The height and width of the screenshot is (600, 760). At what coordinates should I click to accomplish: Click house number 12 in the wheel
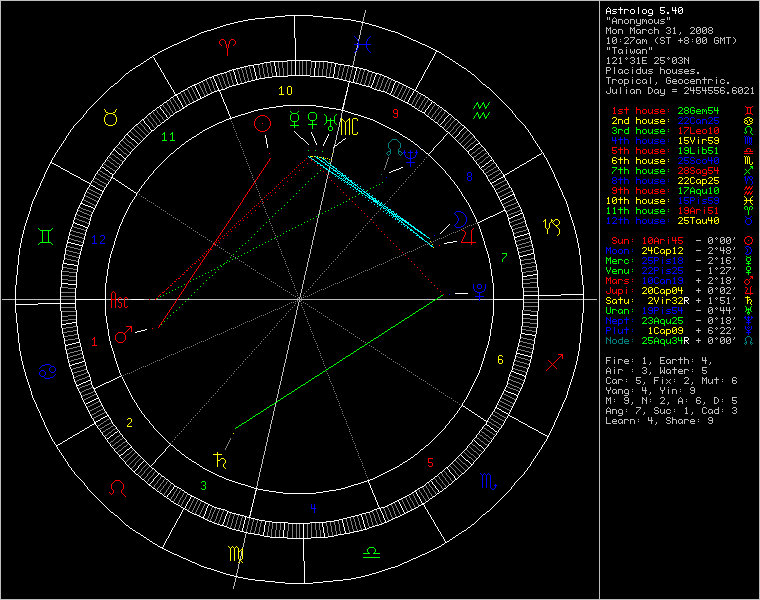98,239
